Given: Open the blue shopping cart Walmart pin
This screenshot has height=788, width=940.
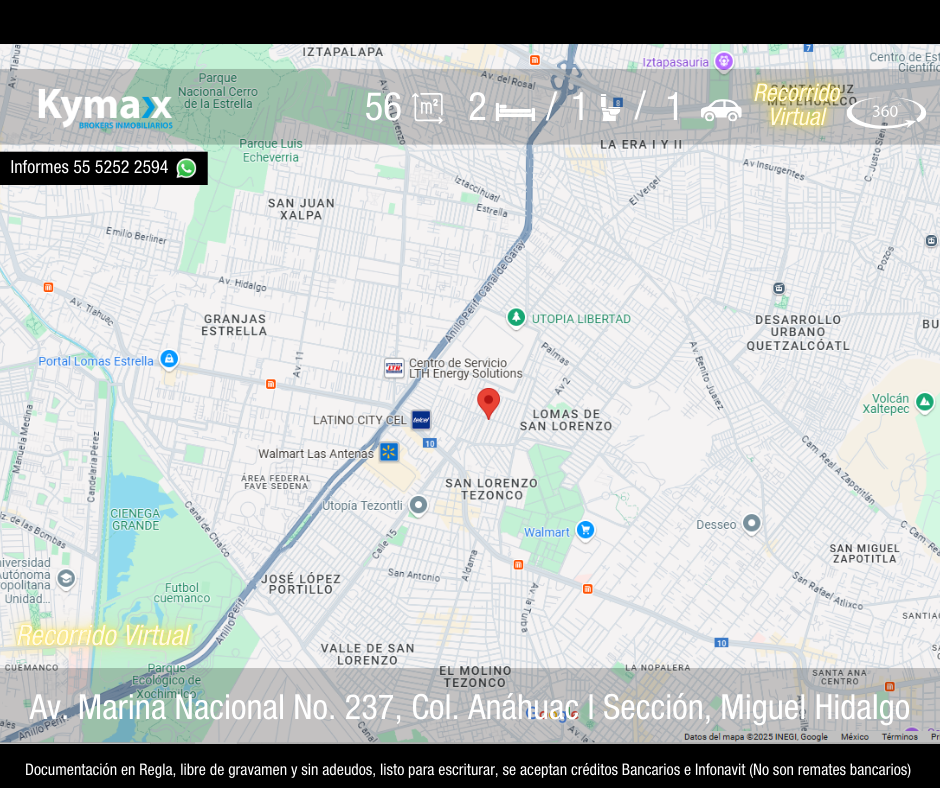Looking at the screenshot, I should coord(585,530).
